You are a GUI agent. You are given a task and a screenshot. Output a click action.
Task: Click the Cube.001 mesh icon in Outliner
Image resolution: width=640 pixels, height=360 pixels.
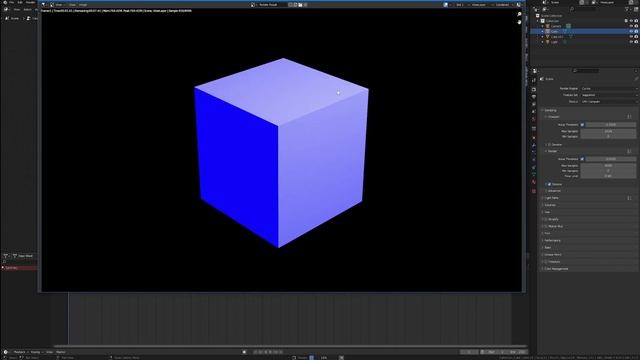[x=548, y=37]
